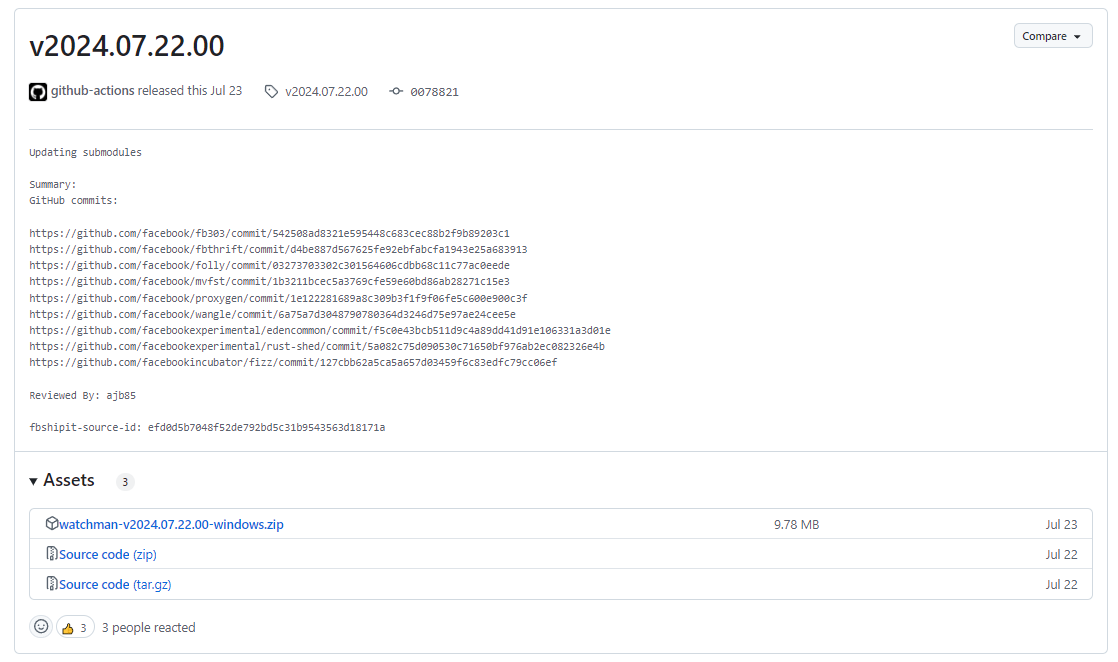Click the edencommon commit URL line
The width and height of the screenshot is (1118, 662).
tap(320, 330)
